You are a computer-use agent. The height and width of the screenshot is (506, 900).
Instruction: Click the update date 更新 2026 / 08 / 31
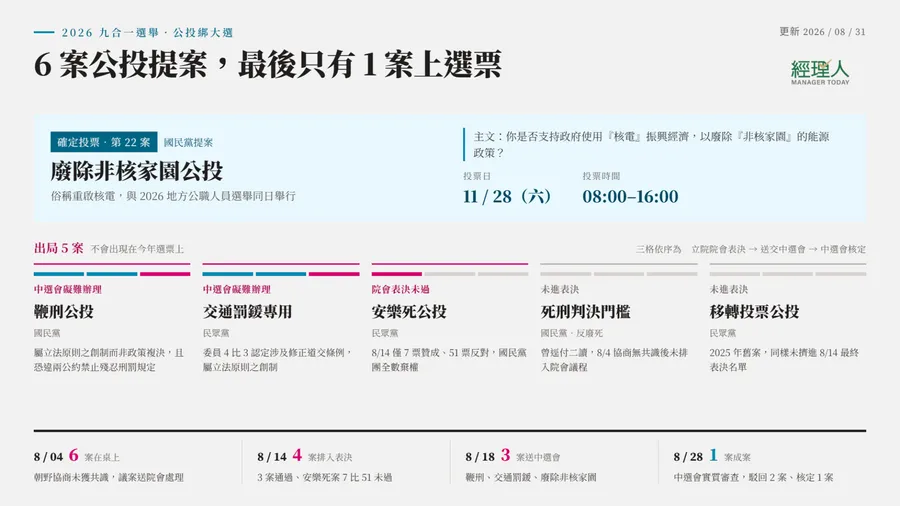click(822, 32)
